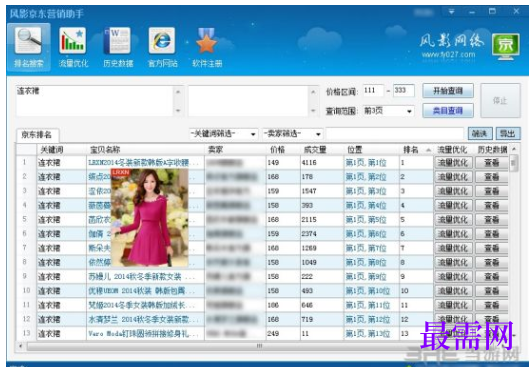This screenshot has width=532, height=367.
Task: Click the filter text input beside seller dropdown
Action: tap(395, 134)
